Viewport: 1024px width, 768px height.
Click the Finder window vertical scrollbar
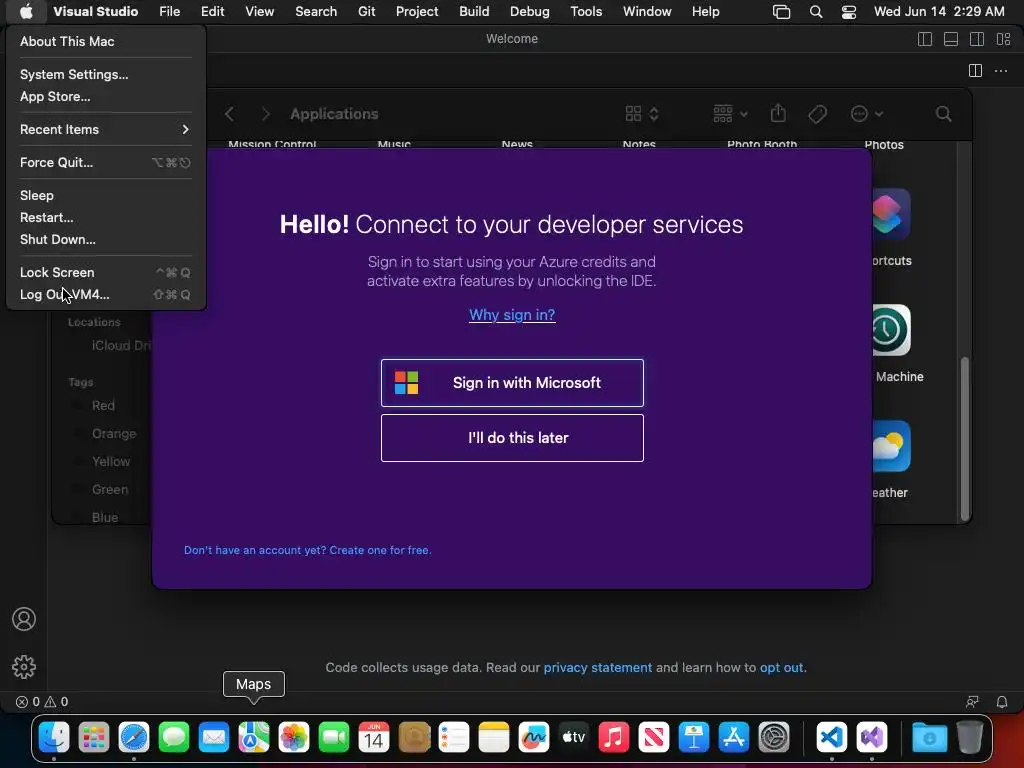965,438
